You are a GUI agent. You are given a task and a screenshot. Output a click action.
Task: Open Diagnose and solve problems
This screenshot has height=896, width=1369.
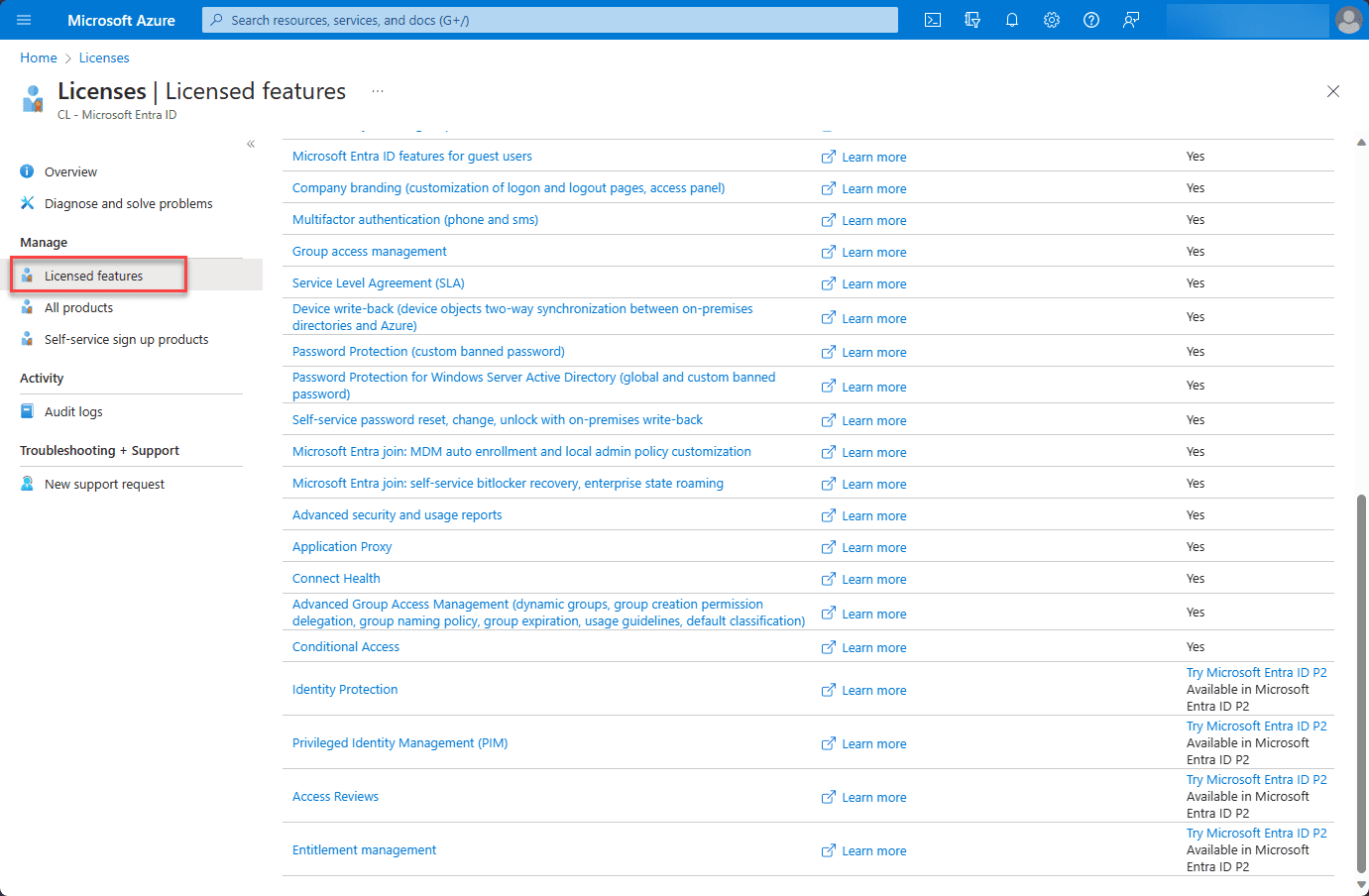(129, 203)
